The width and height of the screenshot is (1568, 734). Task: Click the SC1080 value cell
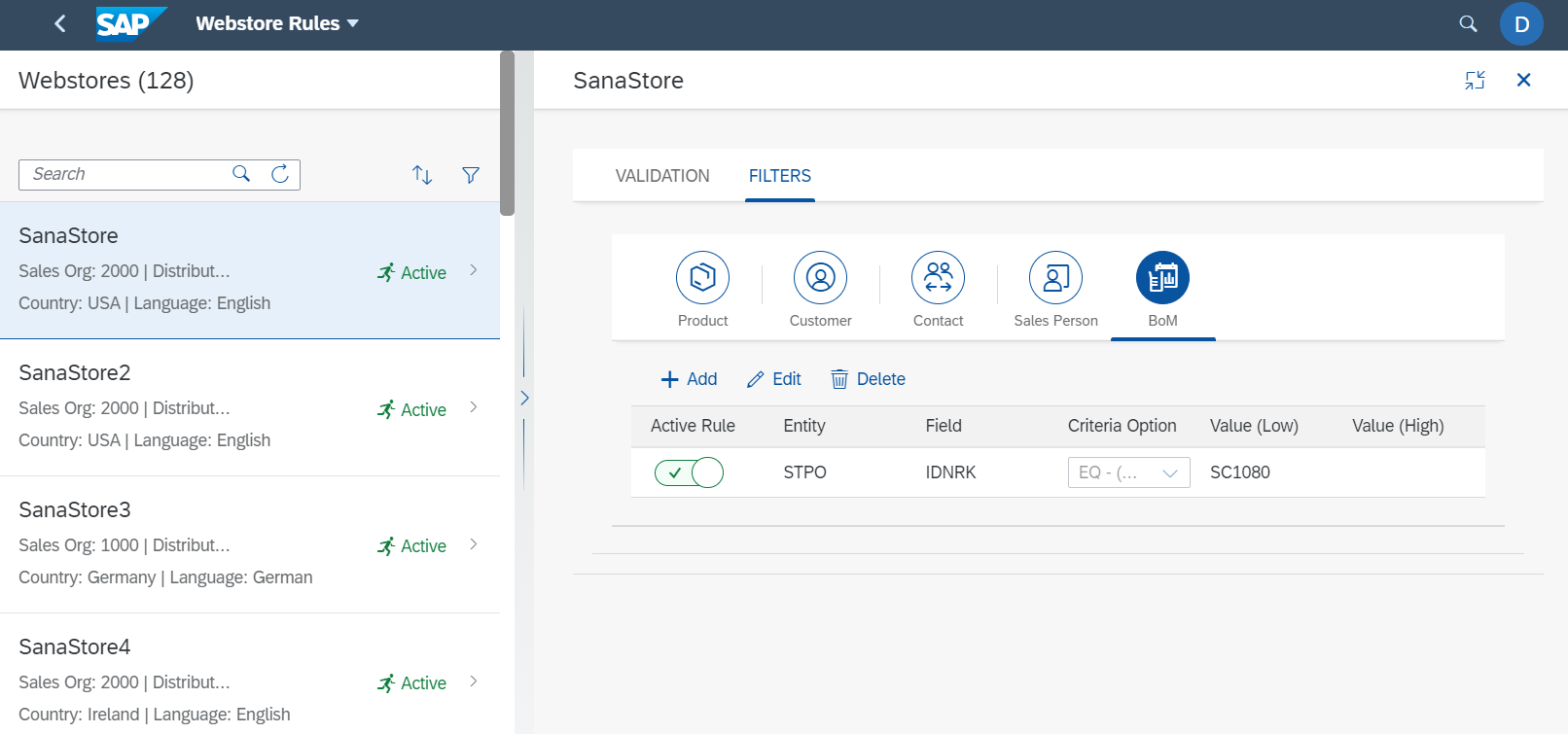(x=1240, y=472)
